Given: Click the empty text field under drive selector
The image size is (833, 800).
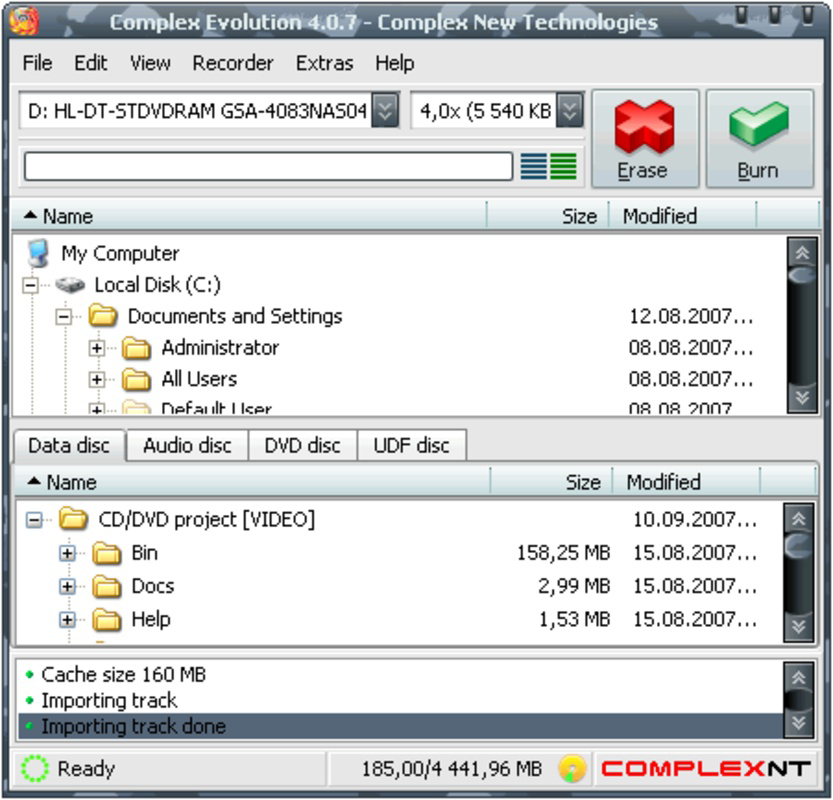Looking at the screenshot, I should pyautogui.click(x=268, y=166).
